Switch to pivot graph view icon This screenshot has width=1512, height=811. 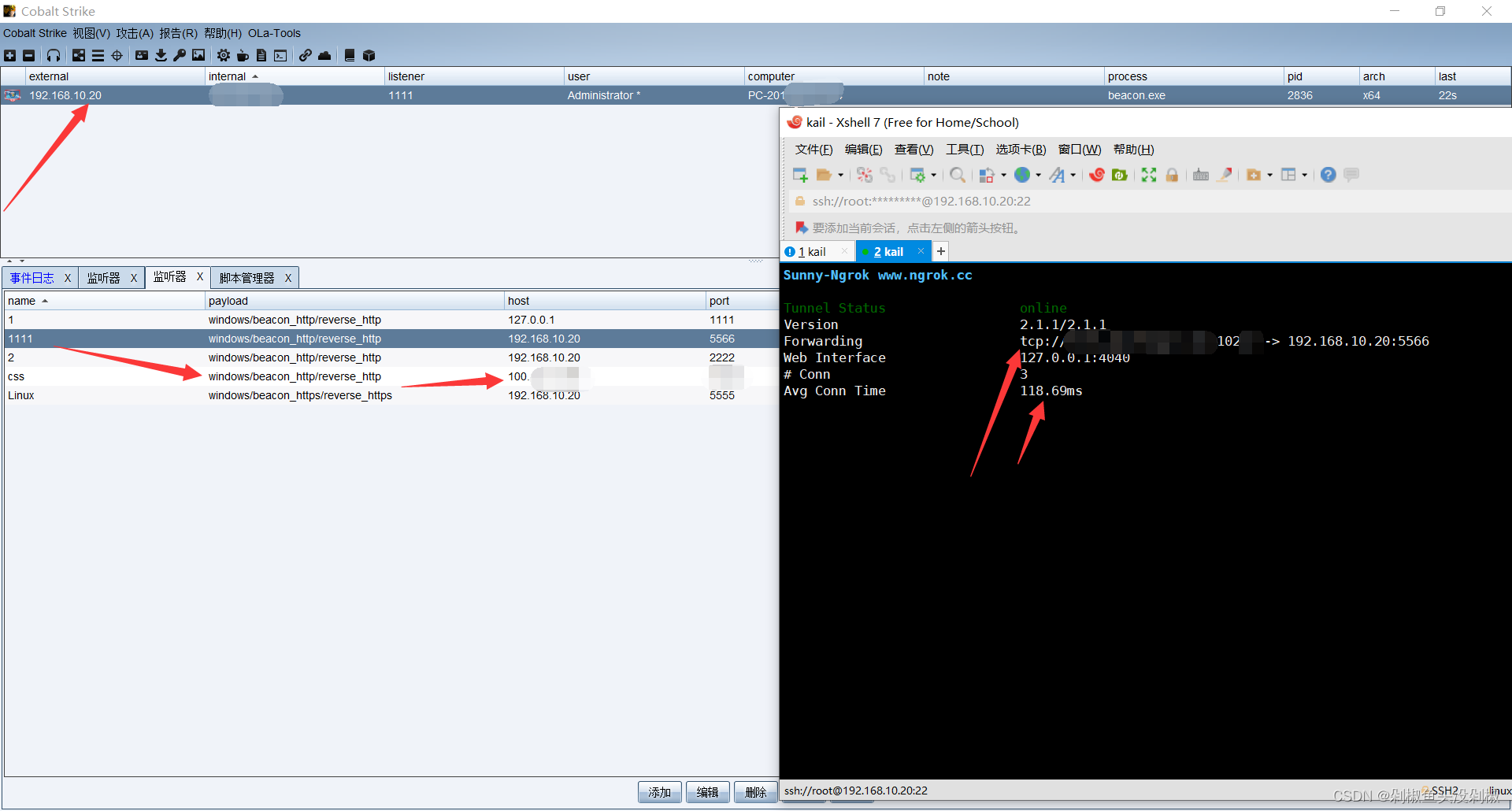pos(79,55)
